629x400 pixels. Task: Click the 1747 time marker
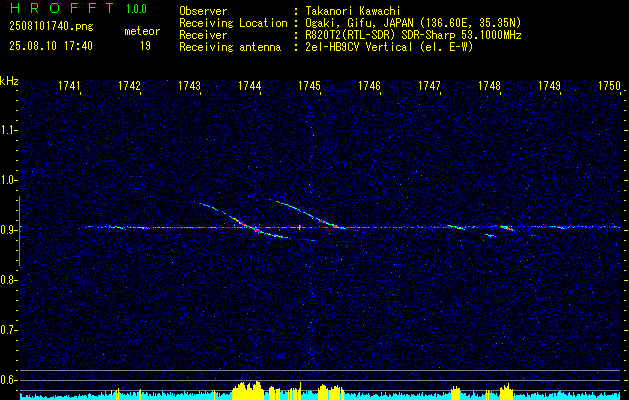tap(430, 86)
